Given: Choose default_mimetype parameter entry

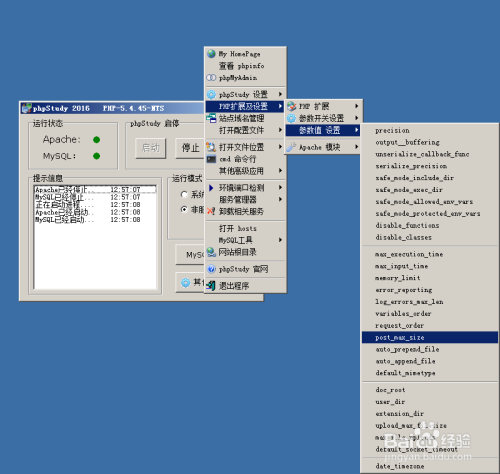Looking at the screenshot, I should pos(430,373).
